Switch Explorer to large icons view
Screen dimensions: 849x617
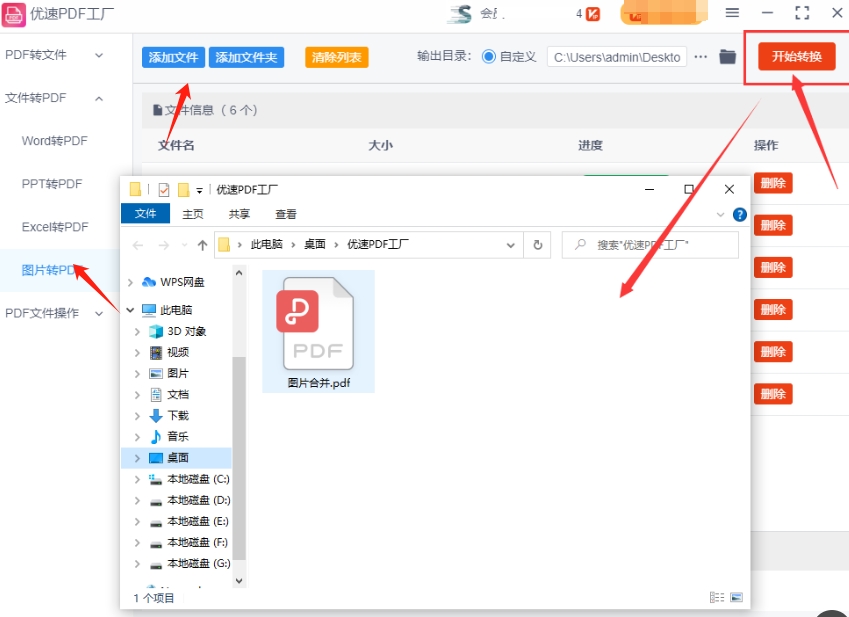(736, 597)
